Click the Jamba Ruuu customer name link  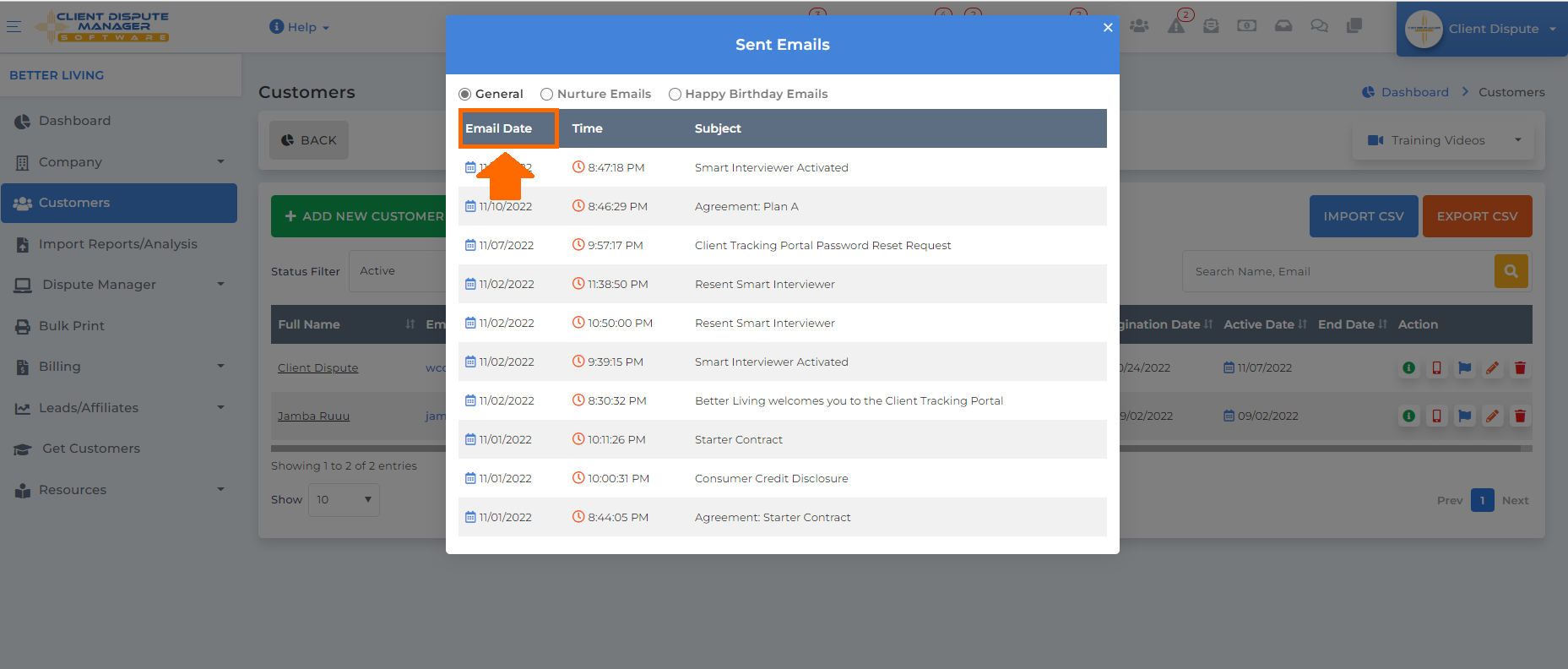313,416
